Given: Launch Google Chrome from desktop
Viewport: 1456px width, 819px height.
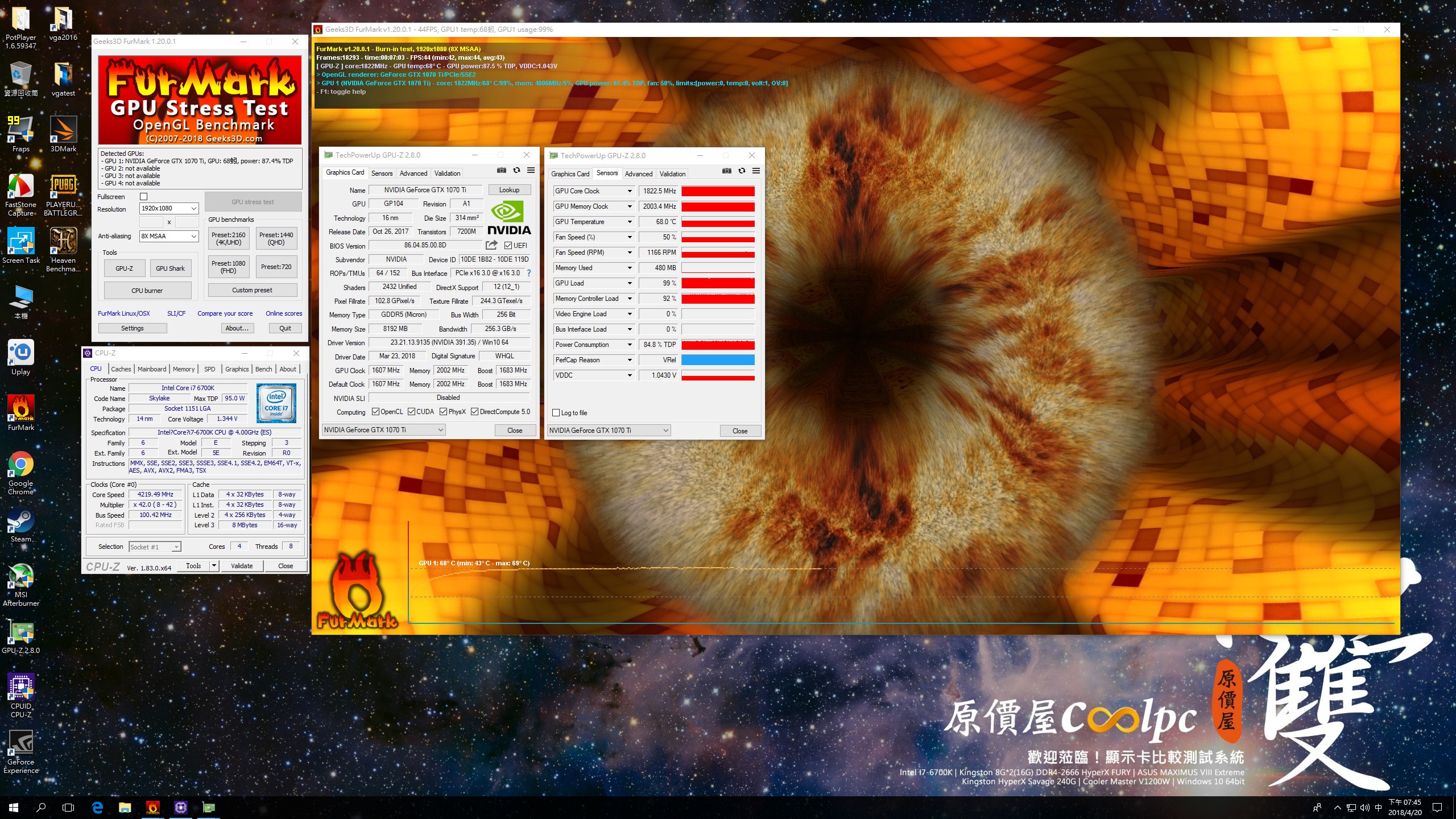Looking at the screenshot, I should point(21,473).
